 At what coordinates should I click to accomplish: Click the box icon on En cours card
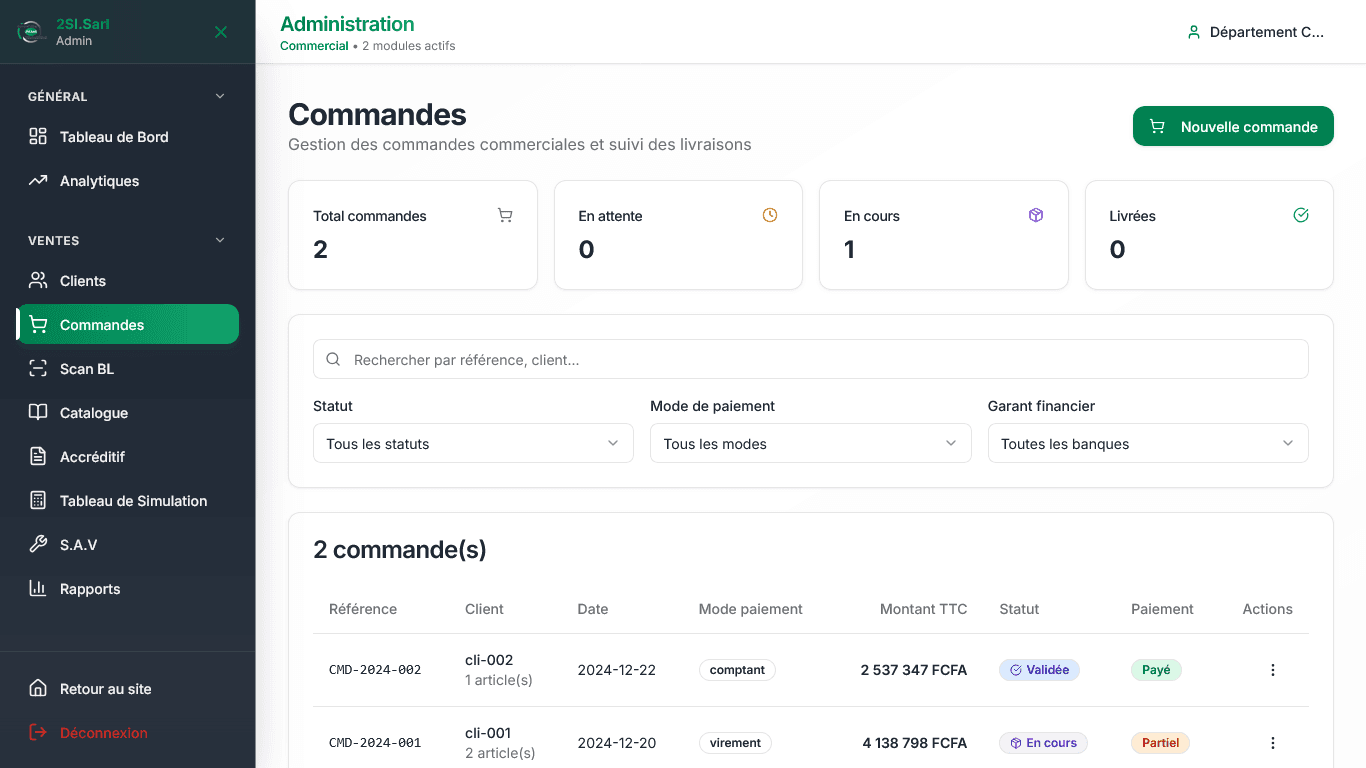(1036, 215)
